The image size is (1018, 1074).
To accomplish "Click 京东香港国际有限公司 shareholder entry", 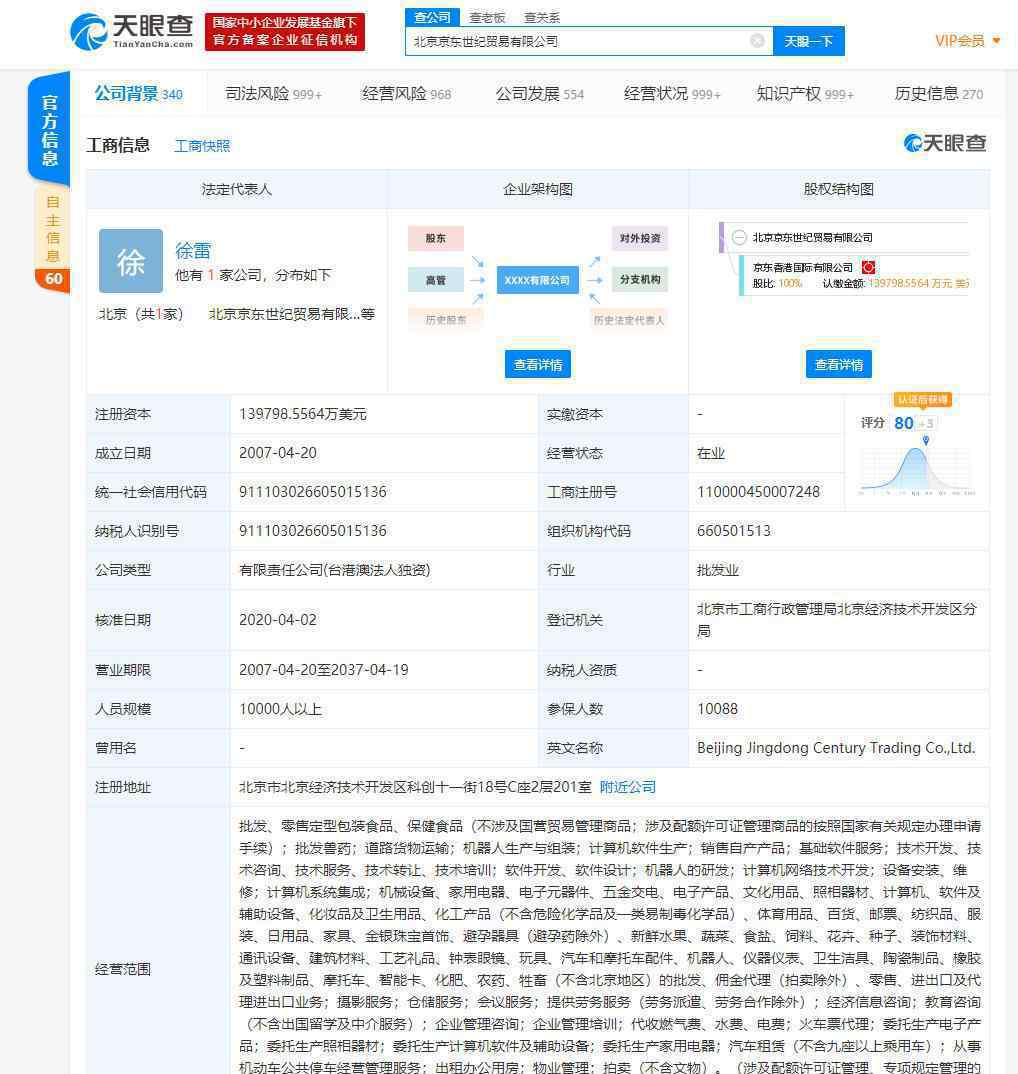I will point(802,267).
